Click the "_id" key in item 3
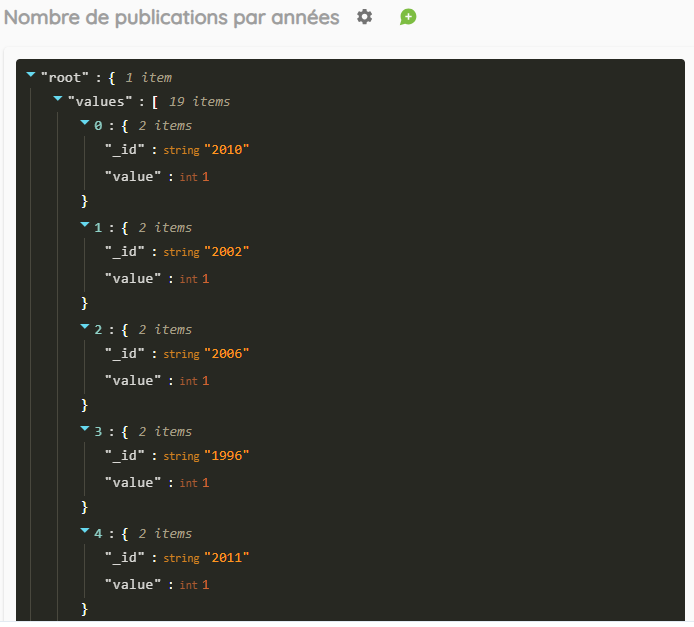 [x=125, y=456]
